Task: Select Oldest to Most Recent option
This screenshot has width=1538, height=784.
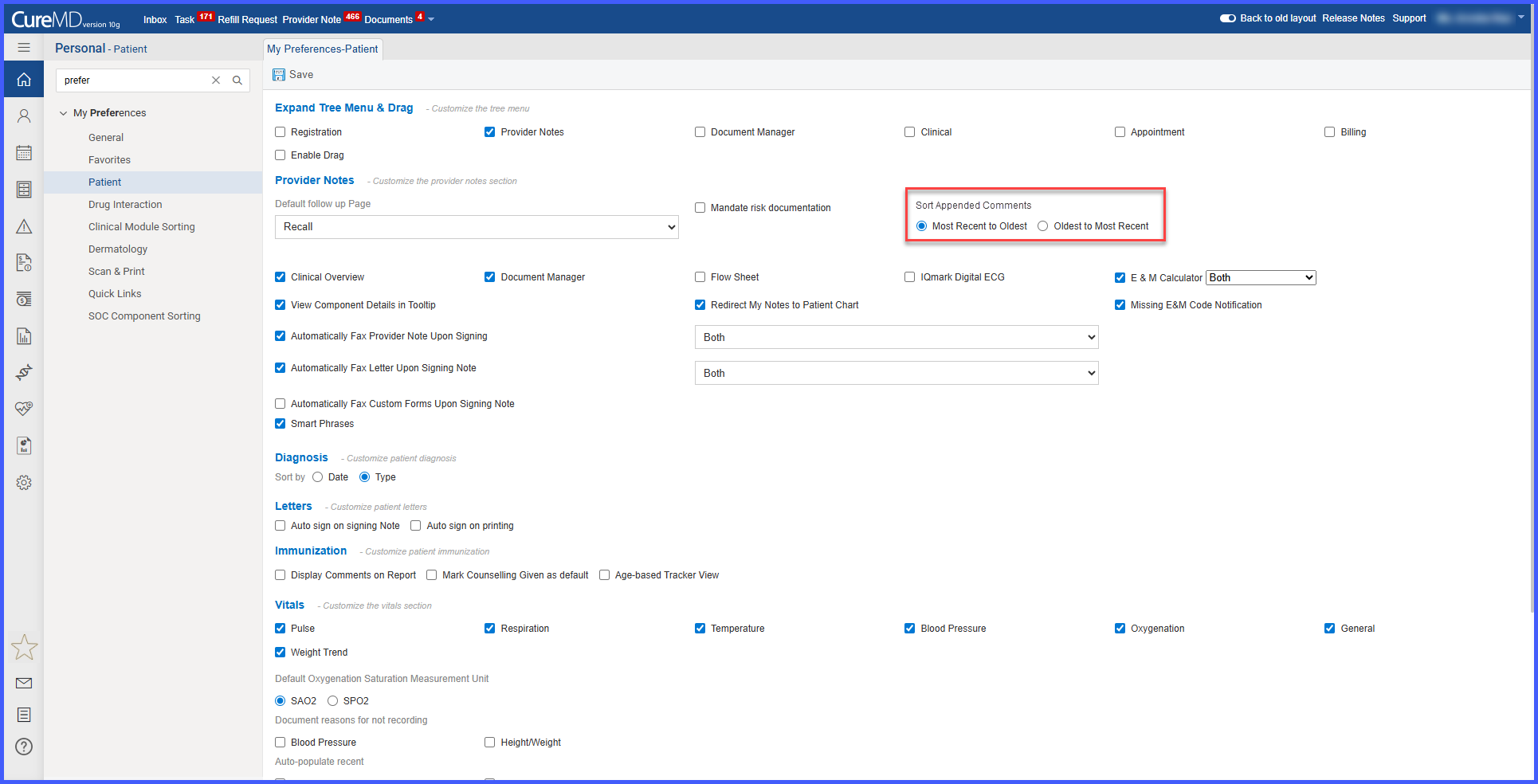Action: [1042, 226]
